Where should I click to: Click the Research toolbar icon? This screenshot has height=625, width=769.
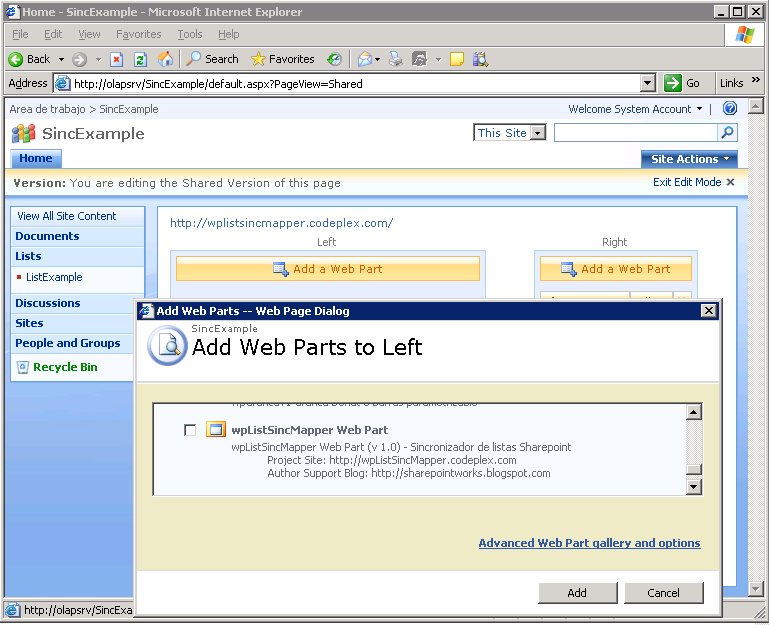[481, 59]
